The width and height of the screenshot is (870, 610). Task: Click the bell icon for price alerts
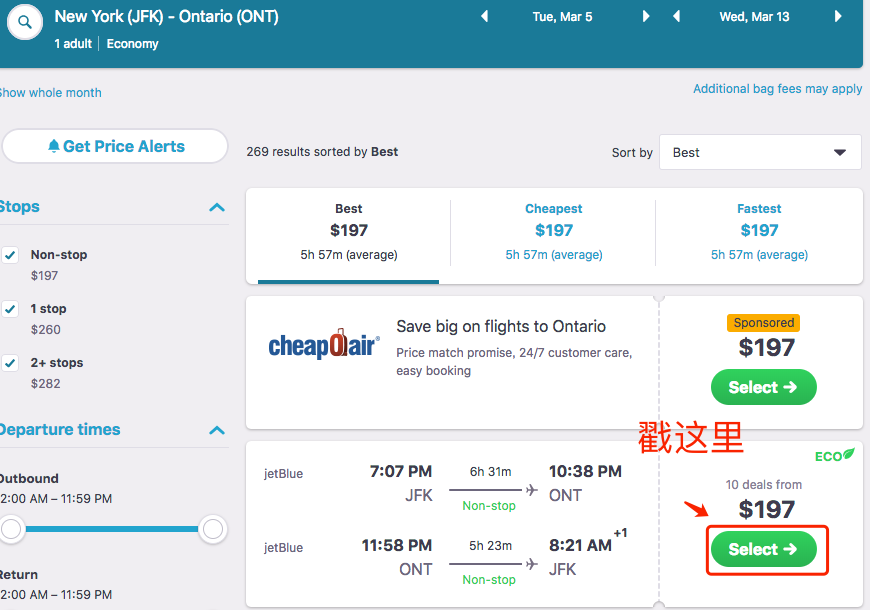[53, 146]
